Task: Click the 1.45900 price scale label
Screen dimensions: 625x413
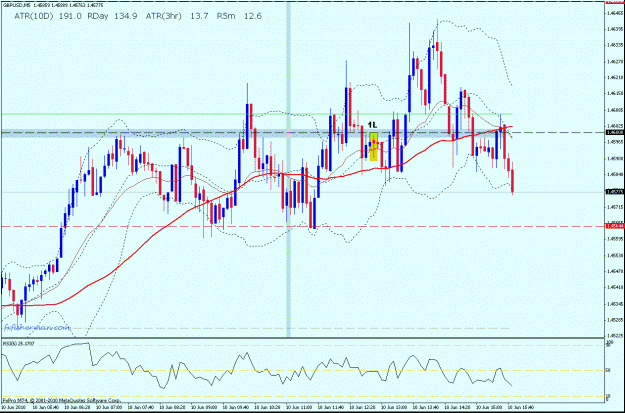Action: pos(615,158)
